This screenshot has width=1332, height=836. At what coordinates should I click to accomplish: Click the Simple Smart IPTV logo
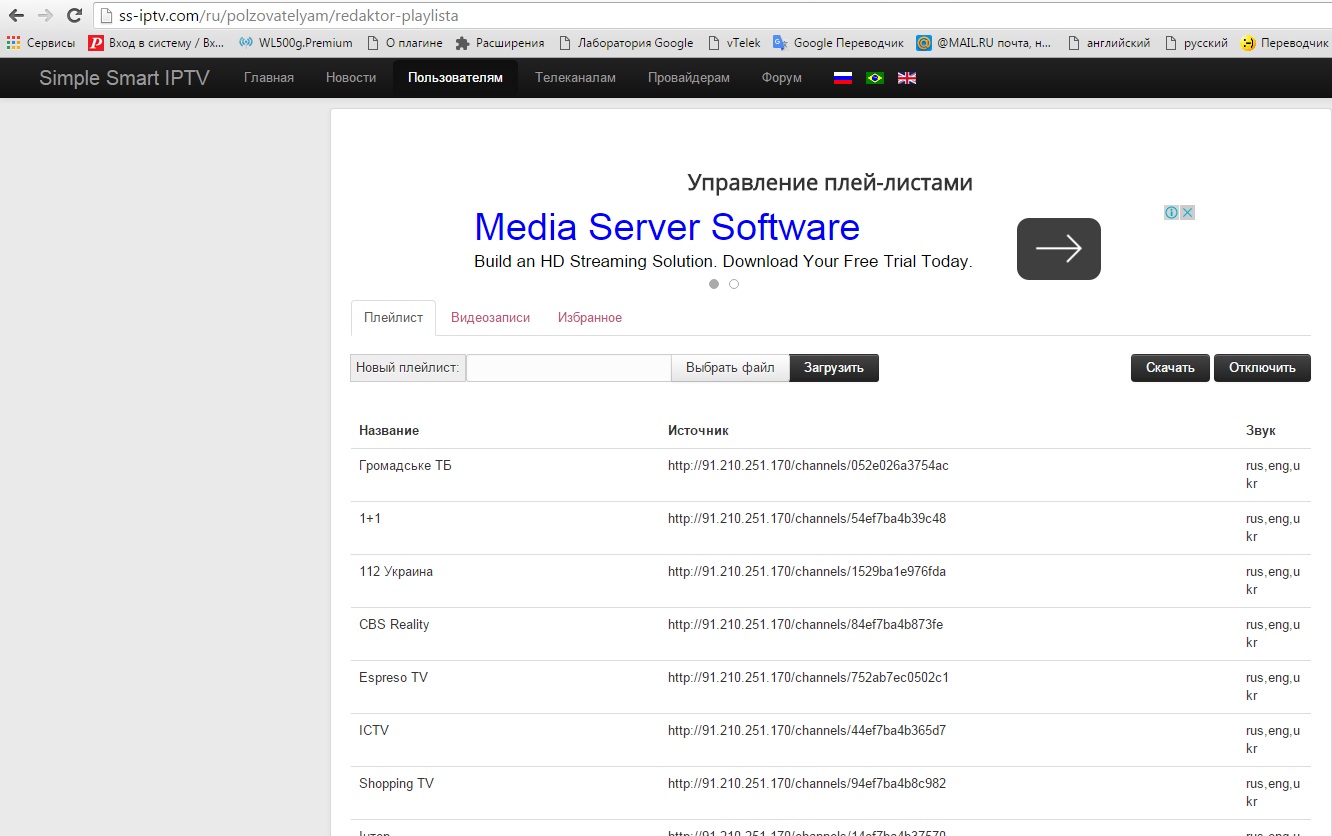[x=124, y=78]
